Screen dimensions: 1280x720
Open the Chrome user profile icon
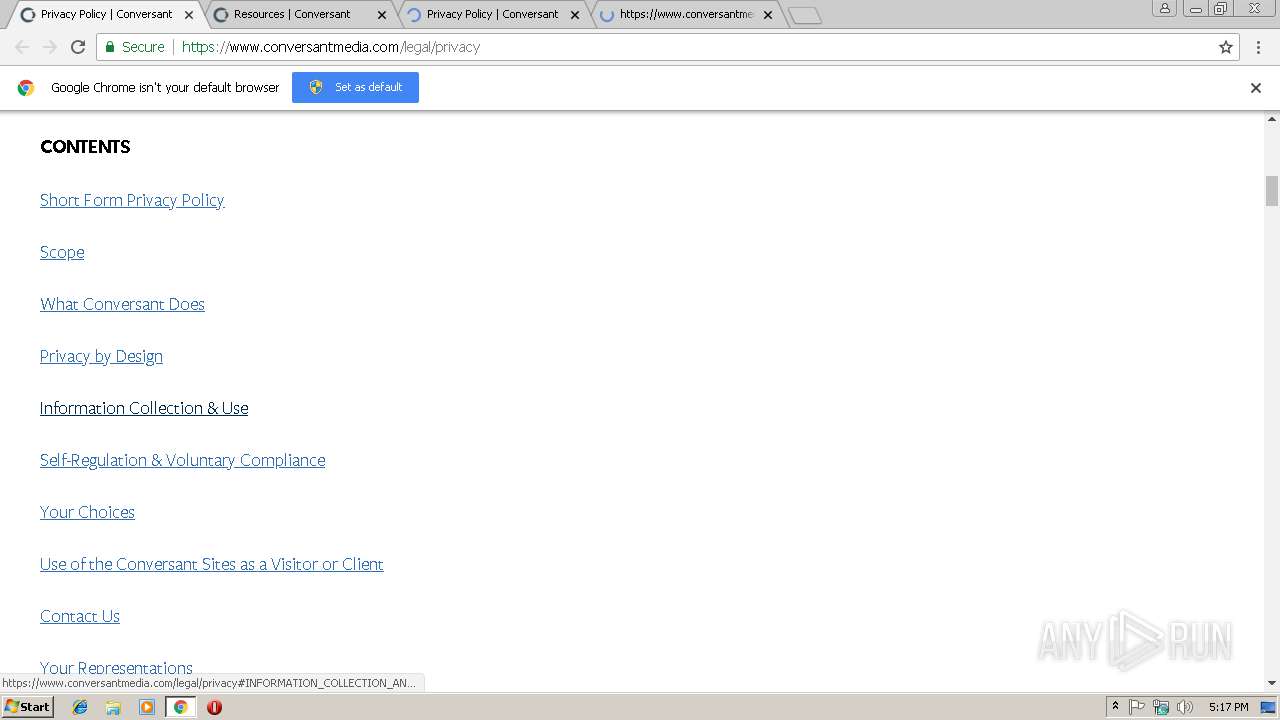coord(1165,9)
